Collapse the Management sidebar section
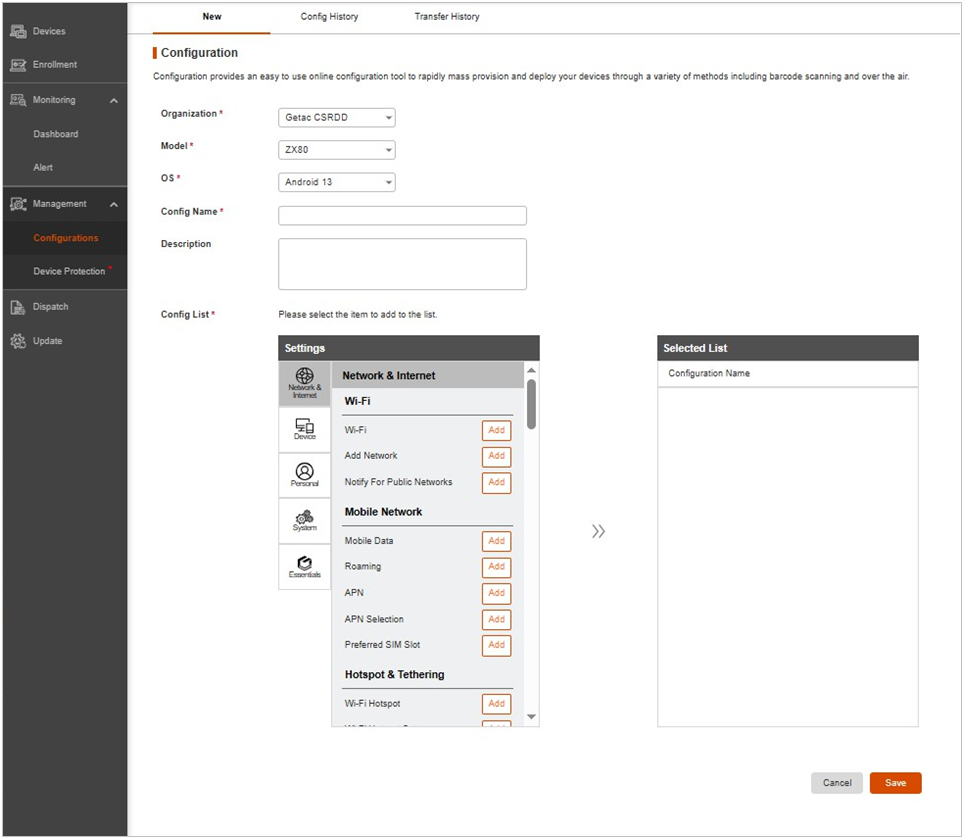Image resolution: width=962 pixels, height=837 pixels. coord(114,204)
